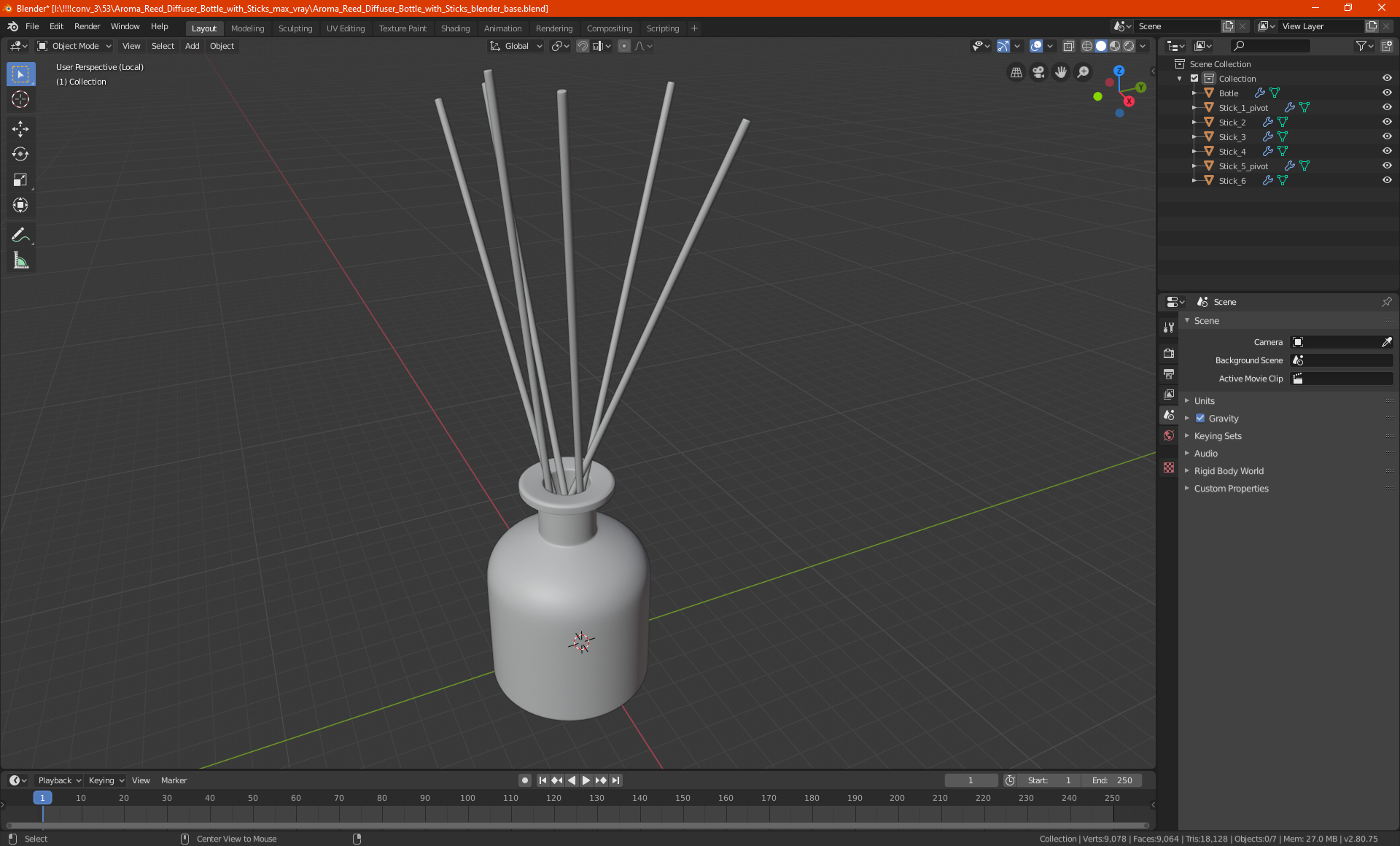
Task: Hide the Botle object in outliner
Action: tap(1387, 93)
